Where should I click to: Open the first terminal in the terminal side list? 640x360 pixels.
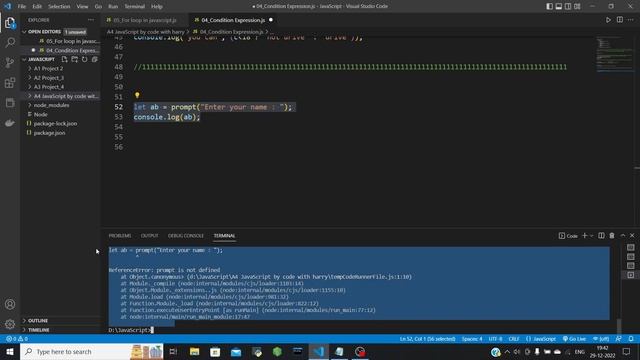tap(631, 247)
